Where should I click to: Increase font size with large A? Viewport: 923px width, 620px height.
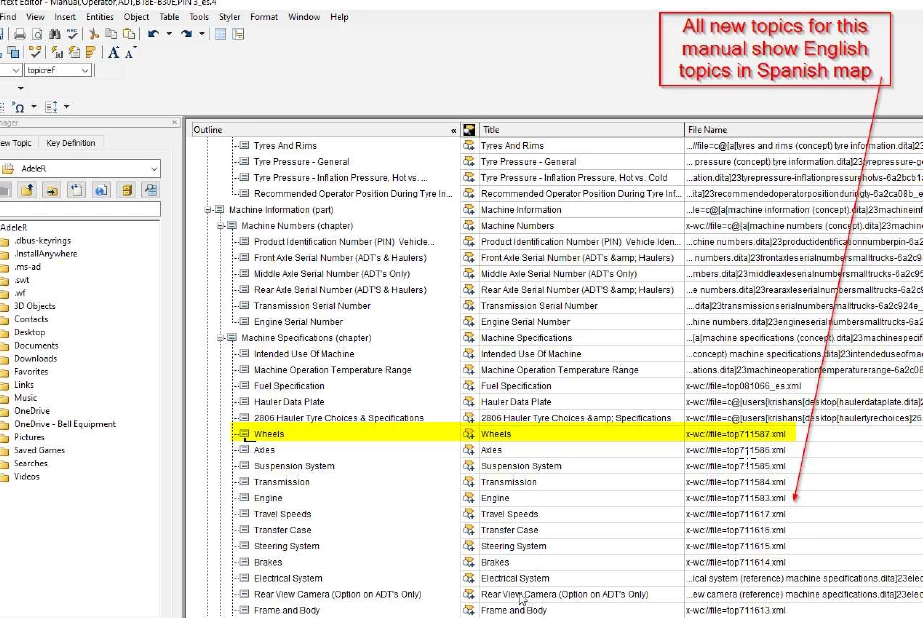click(x=114, y=52)
